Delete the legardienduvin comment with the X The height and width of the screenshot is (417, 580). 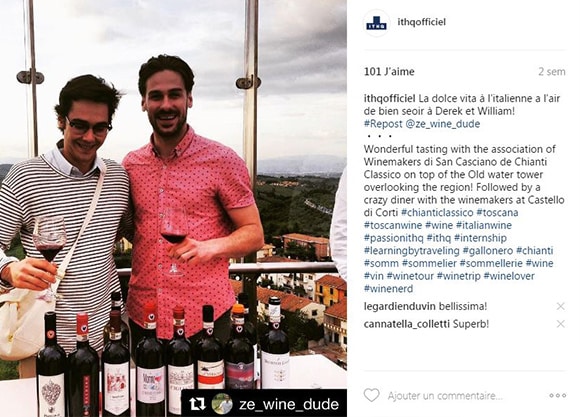[560, 306]
